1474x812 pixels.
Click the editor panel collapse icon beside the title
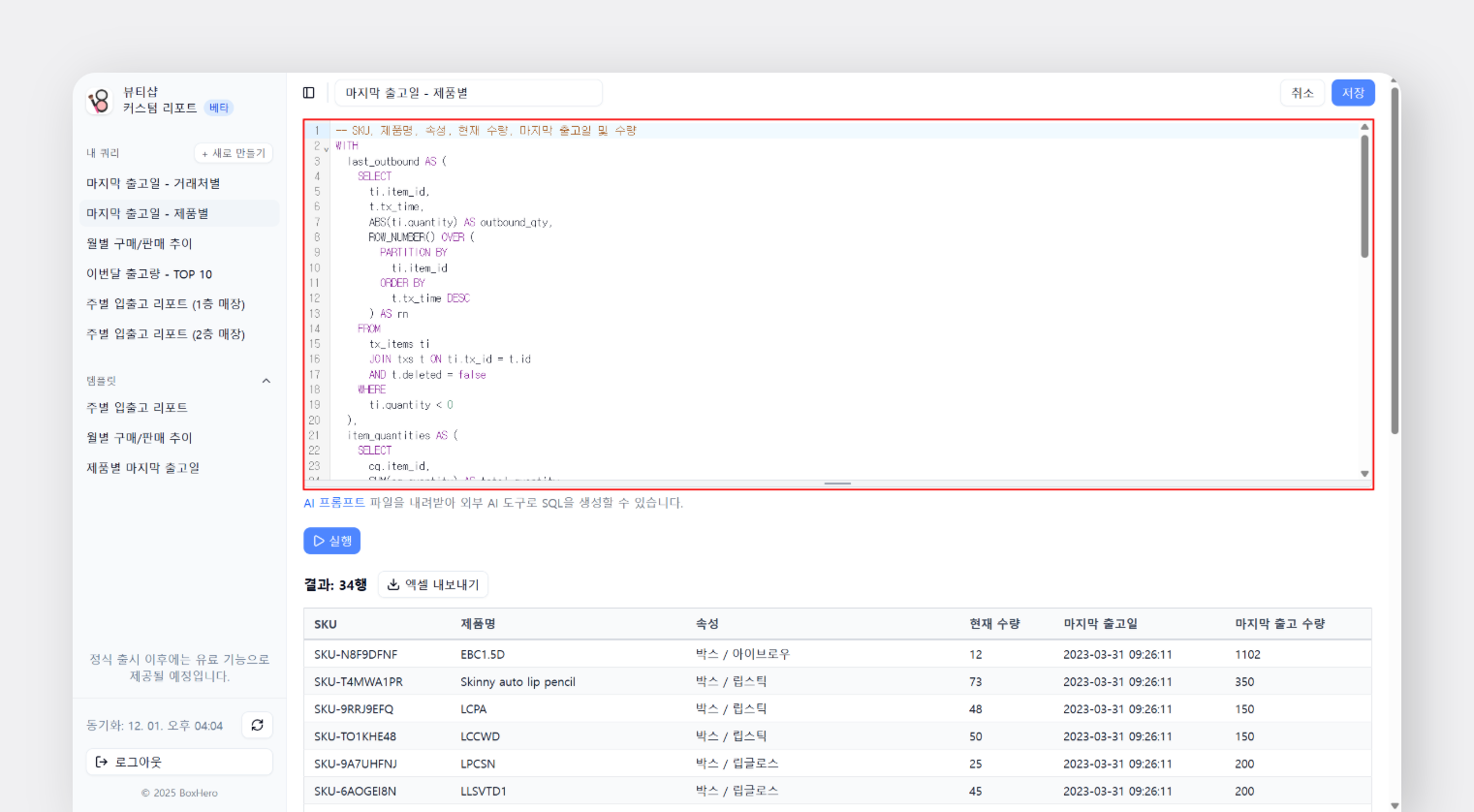pos(308,91)
